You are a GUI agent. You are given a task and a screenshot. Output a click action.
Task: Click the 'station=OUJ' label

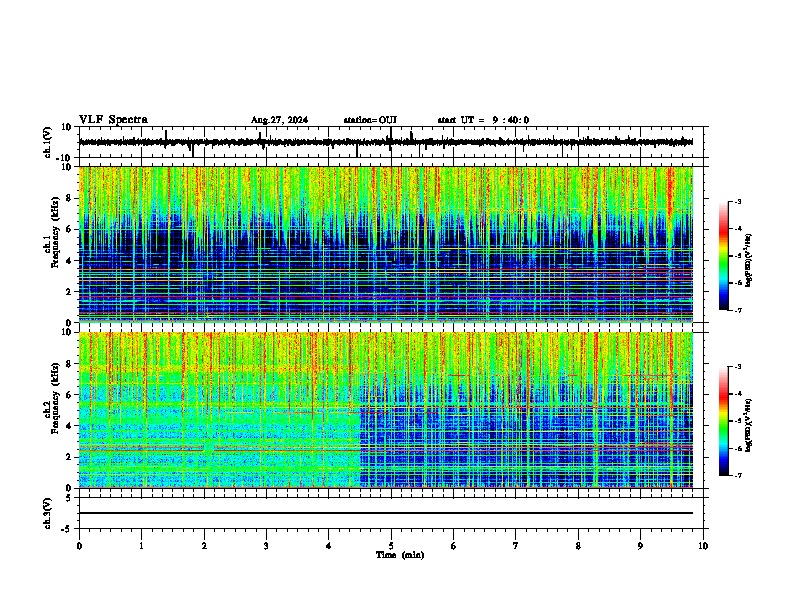[x=370, y=120]
